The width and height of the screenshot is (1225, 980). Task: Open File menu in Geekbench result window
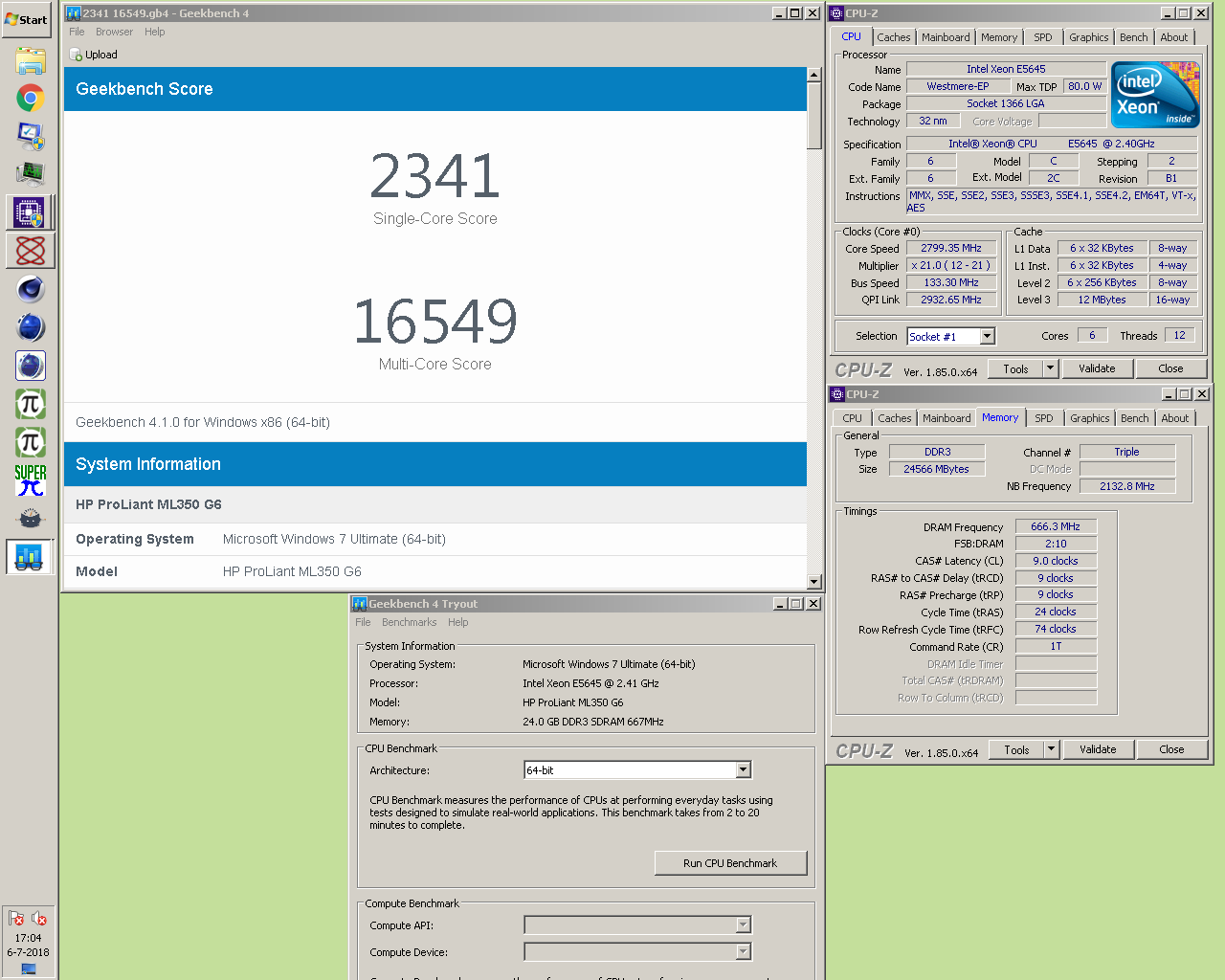pyautogui.click(x=77, y=32)
